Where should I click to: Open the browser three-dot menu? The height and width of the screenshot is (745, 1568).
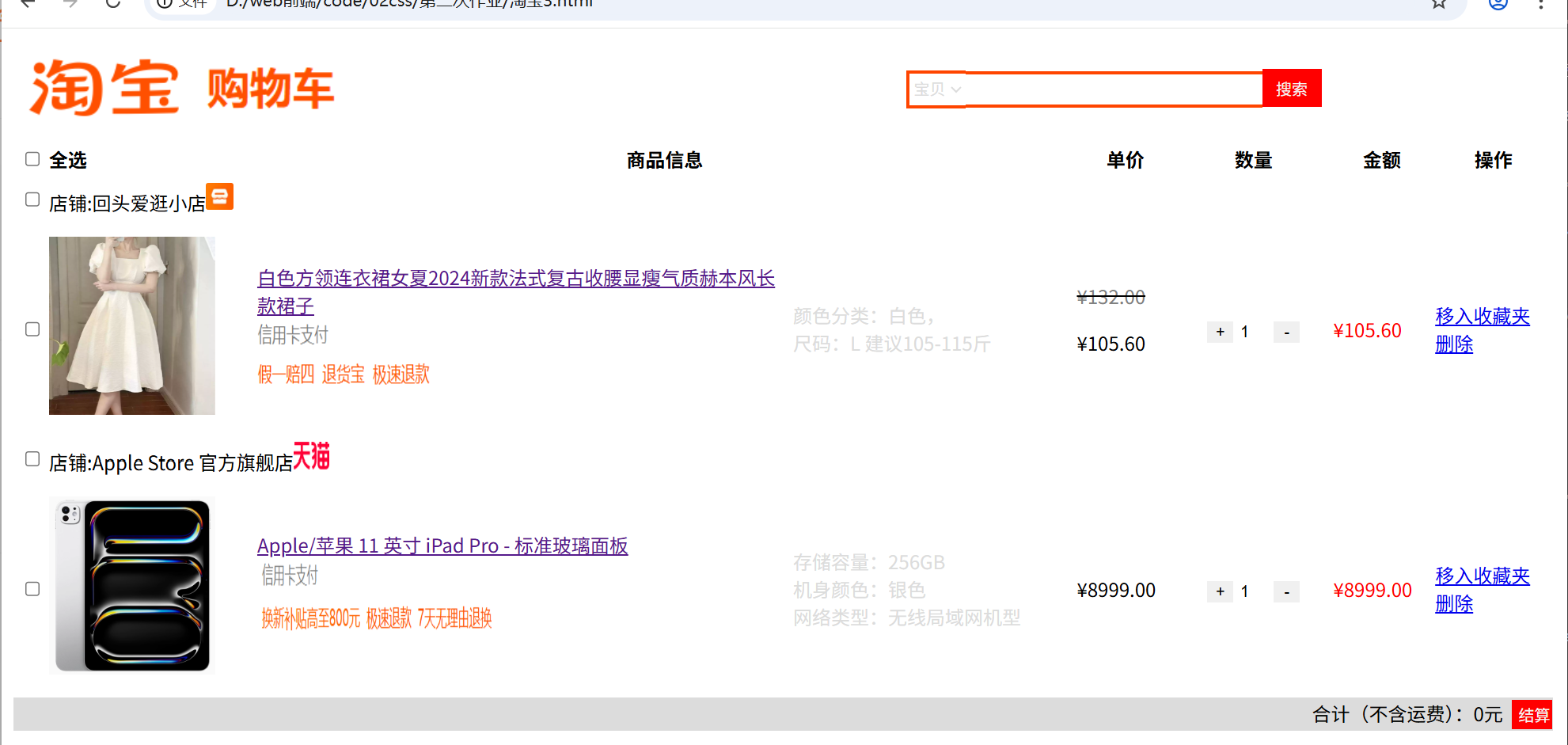(1540, 3)
